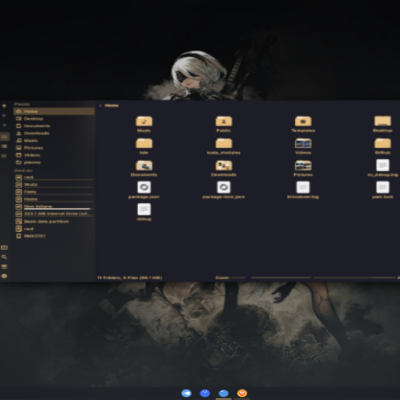400x400 pixels.
Task: Toggle the eye preview icon
Action: coord(4,276)
